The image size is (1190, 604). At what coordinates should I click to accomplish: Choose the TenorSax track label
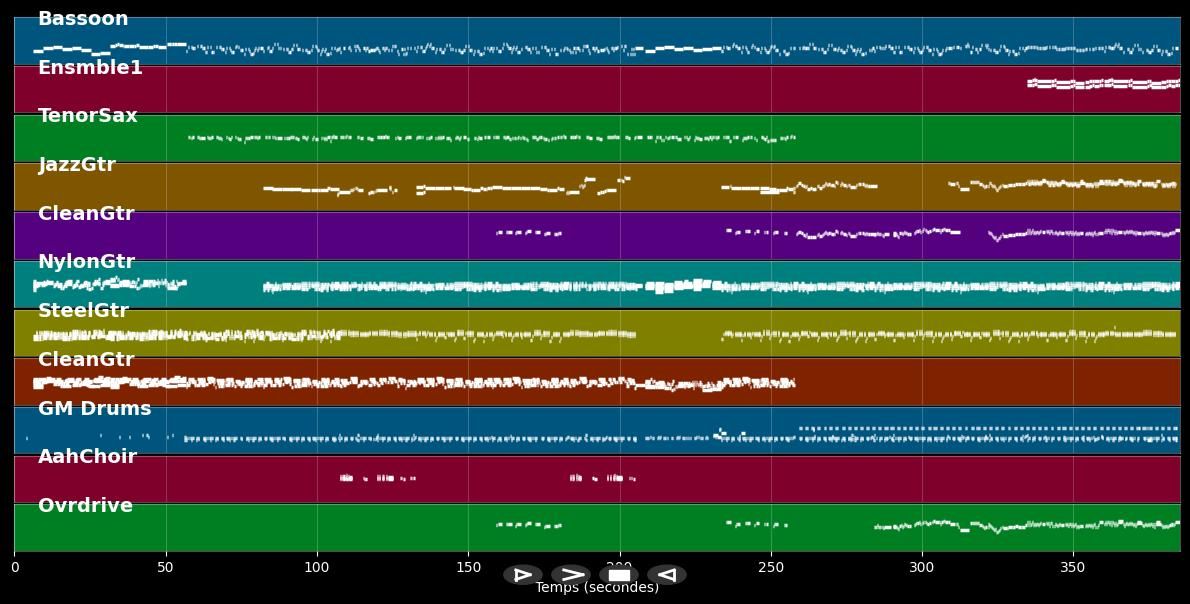(88, 116)
